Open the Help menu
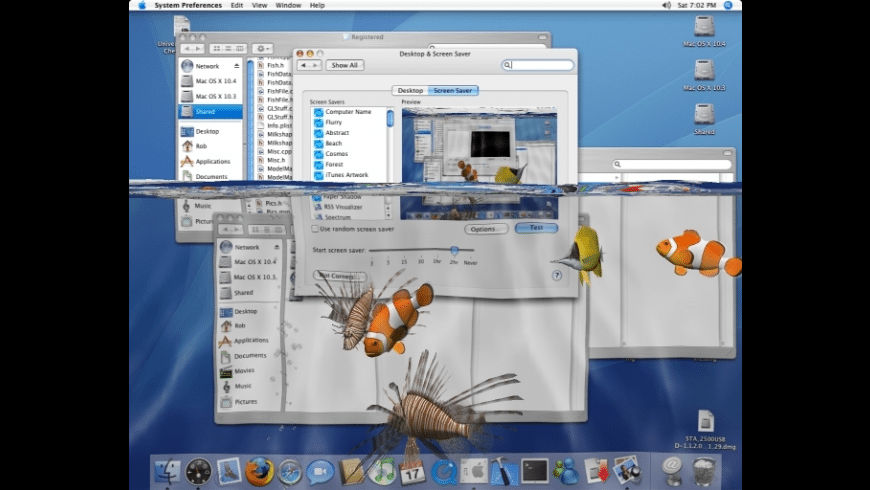 point(317,5)
